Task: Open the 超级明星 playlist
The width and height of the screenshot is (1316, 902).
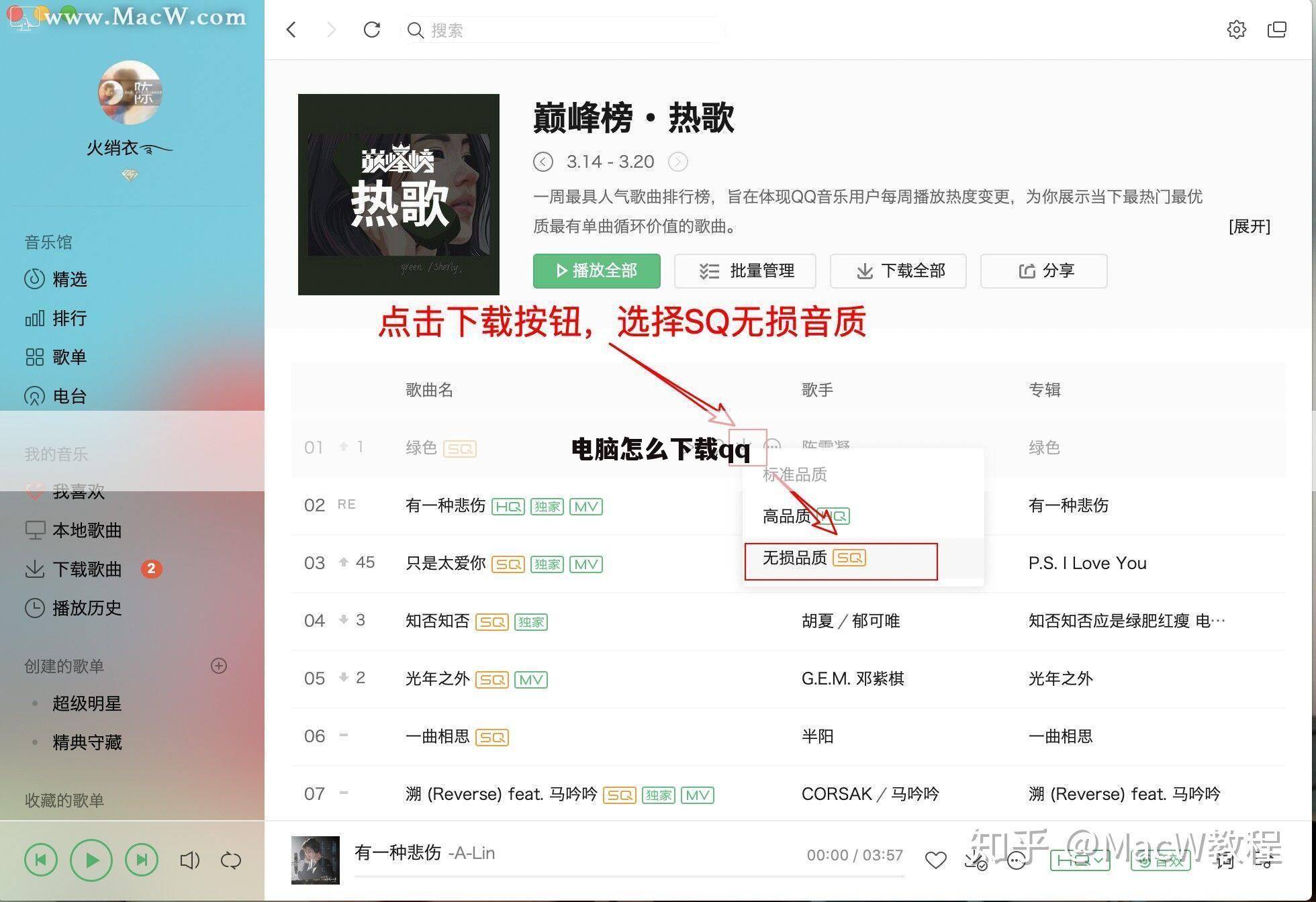Action: pyautogui.click(x=87, y=703)
